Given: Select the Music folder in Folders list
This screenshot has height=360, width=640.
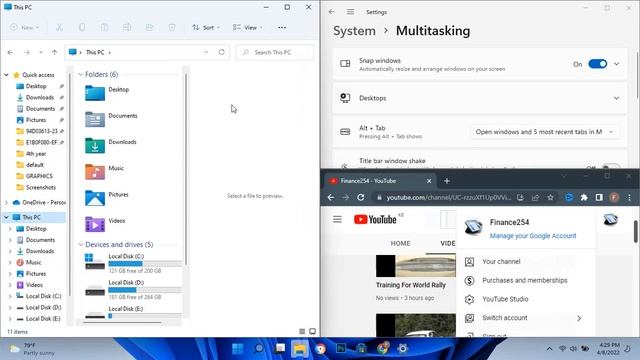Looking at the screenshot, I should 104,171.
